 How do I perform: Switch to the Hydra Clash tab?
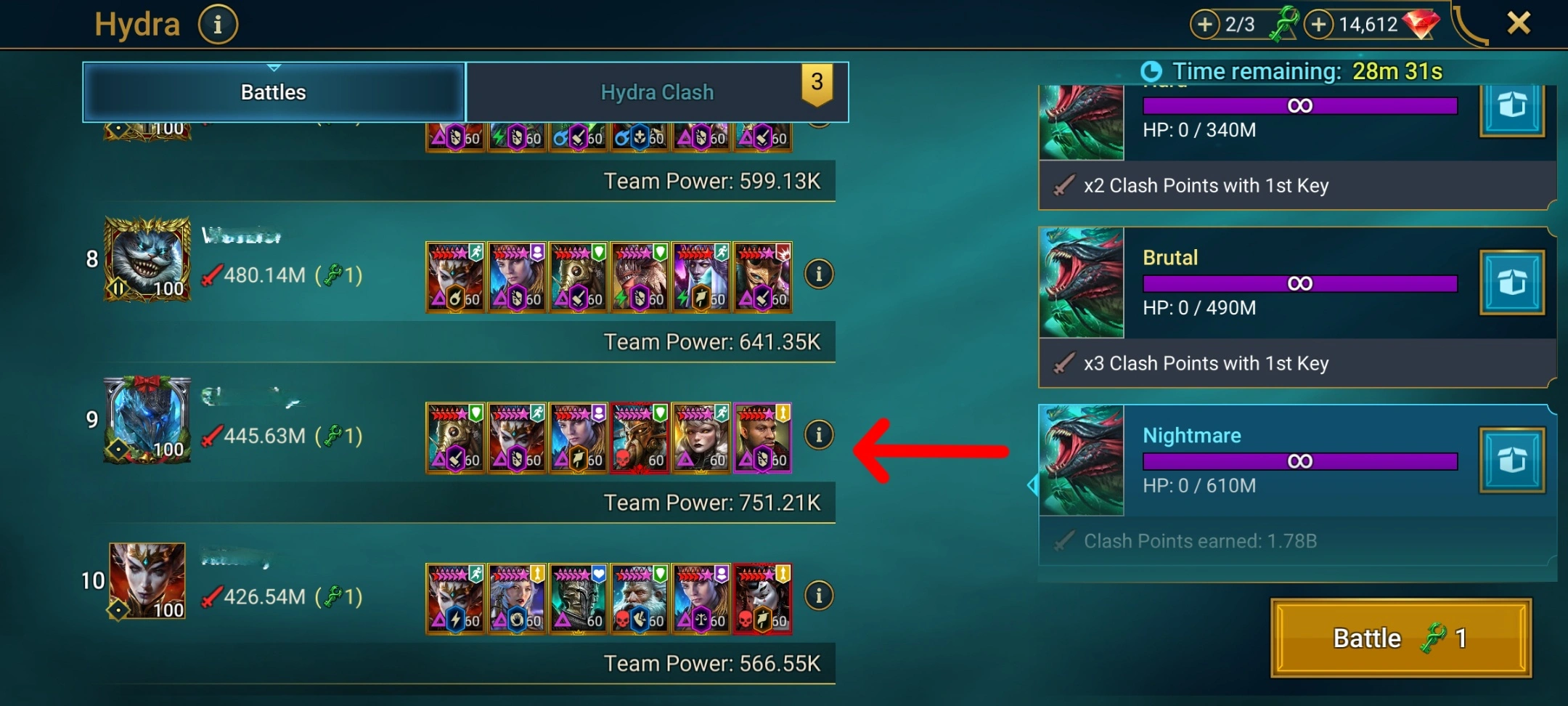[657, 92]
